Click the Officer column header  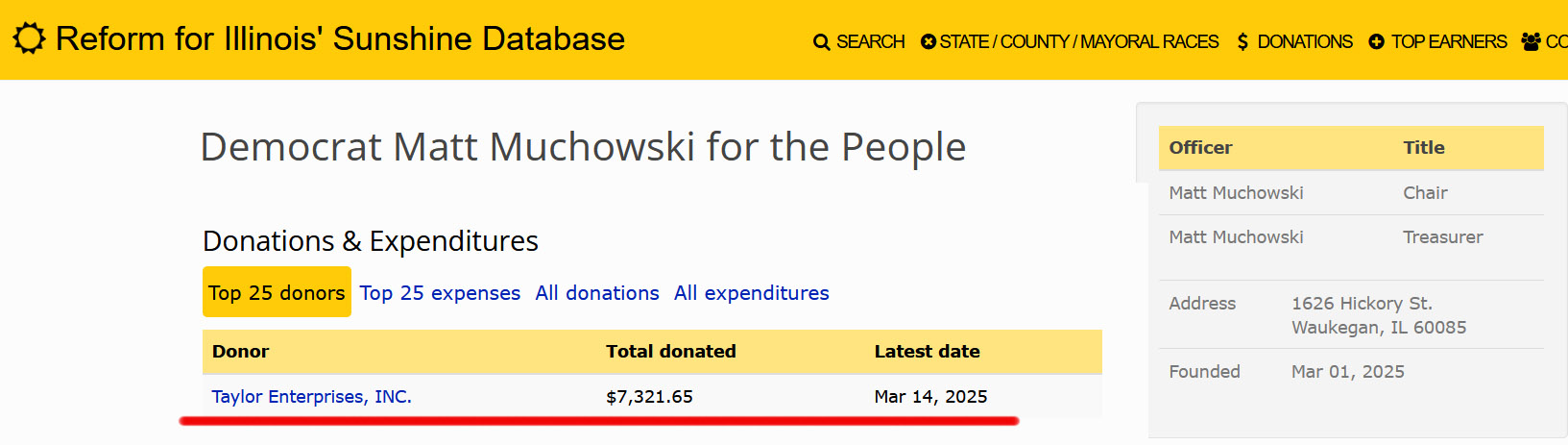click(x=1200, y=148)
